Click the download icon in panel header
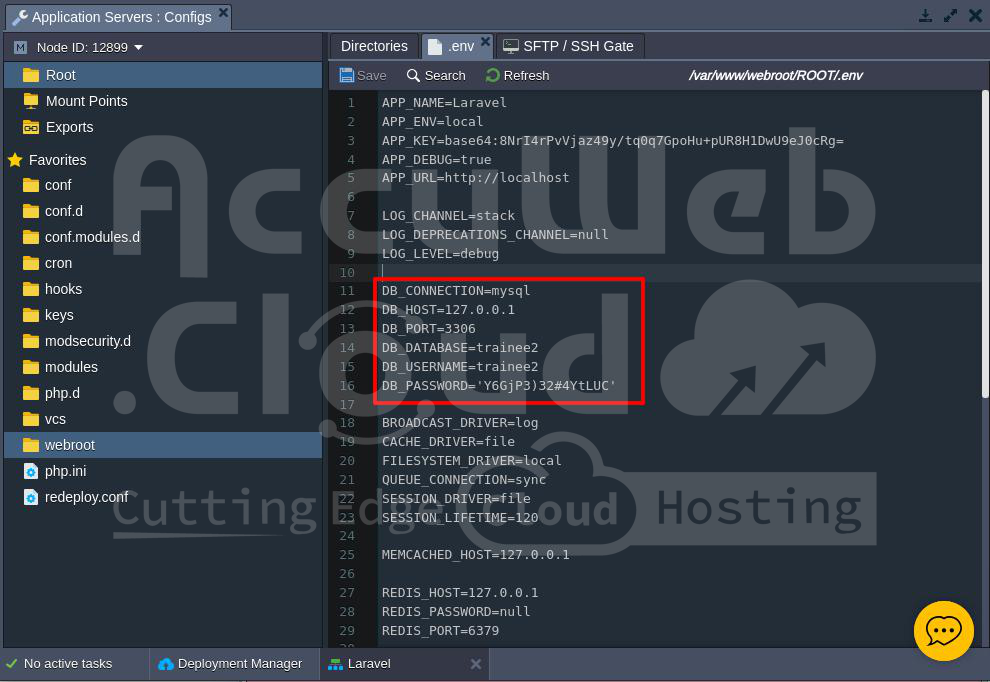Image resolution: width=990 pixels, height=682 pixels. [x=925, y=16]
